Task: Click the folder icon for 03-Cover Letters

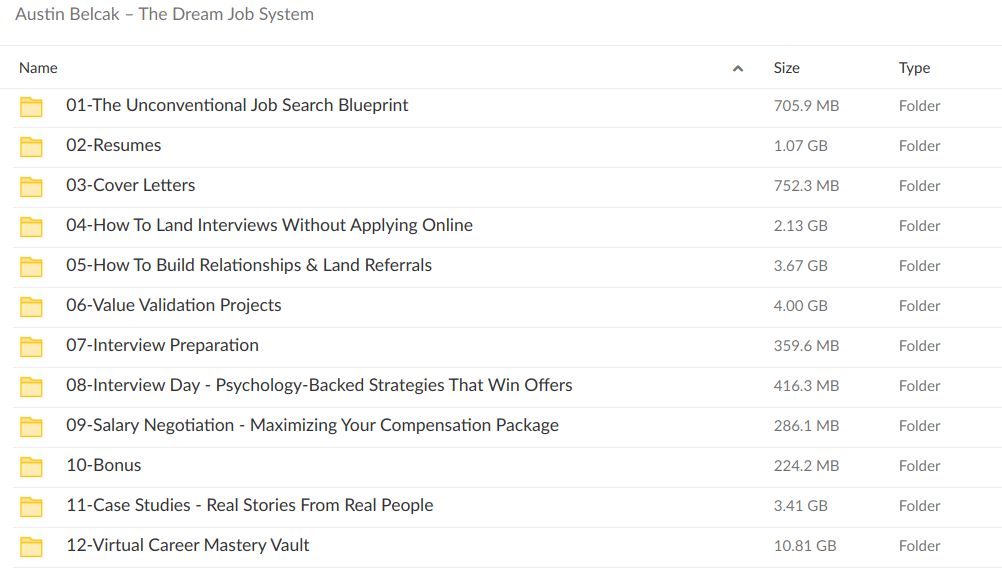Action: pyautogui.click(x=31, y=186)
